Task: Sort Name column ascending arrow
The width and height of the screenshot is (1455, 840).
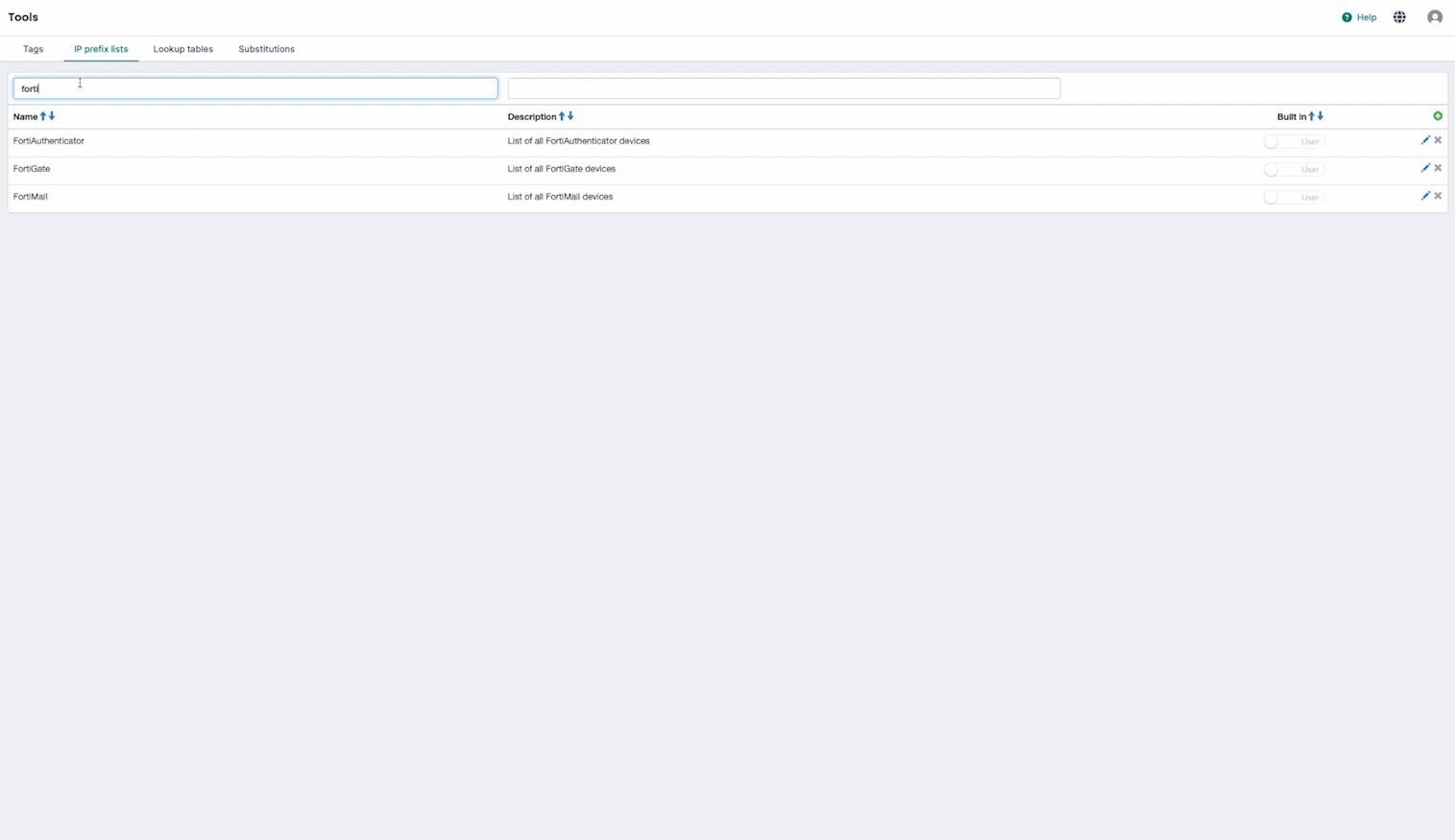Action: point(43,116)
